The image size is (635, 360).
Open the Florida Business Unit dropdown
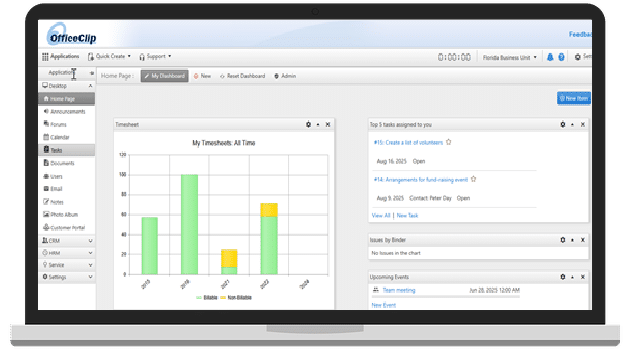click(509, 58)
